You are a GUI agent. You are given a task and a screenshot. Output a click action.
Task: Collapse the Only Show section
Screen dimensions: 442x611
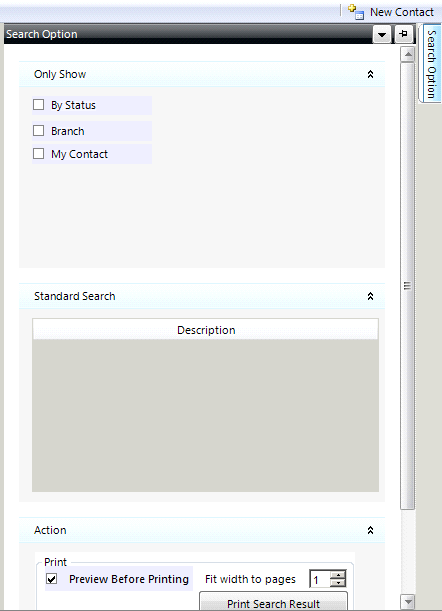click(x=370, y=74)
